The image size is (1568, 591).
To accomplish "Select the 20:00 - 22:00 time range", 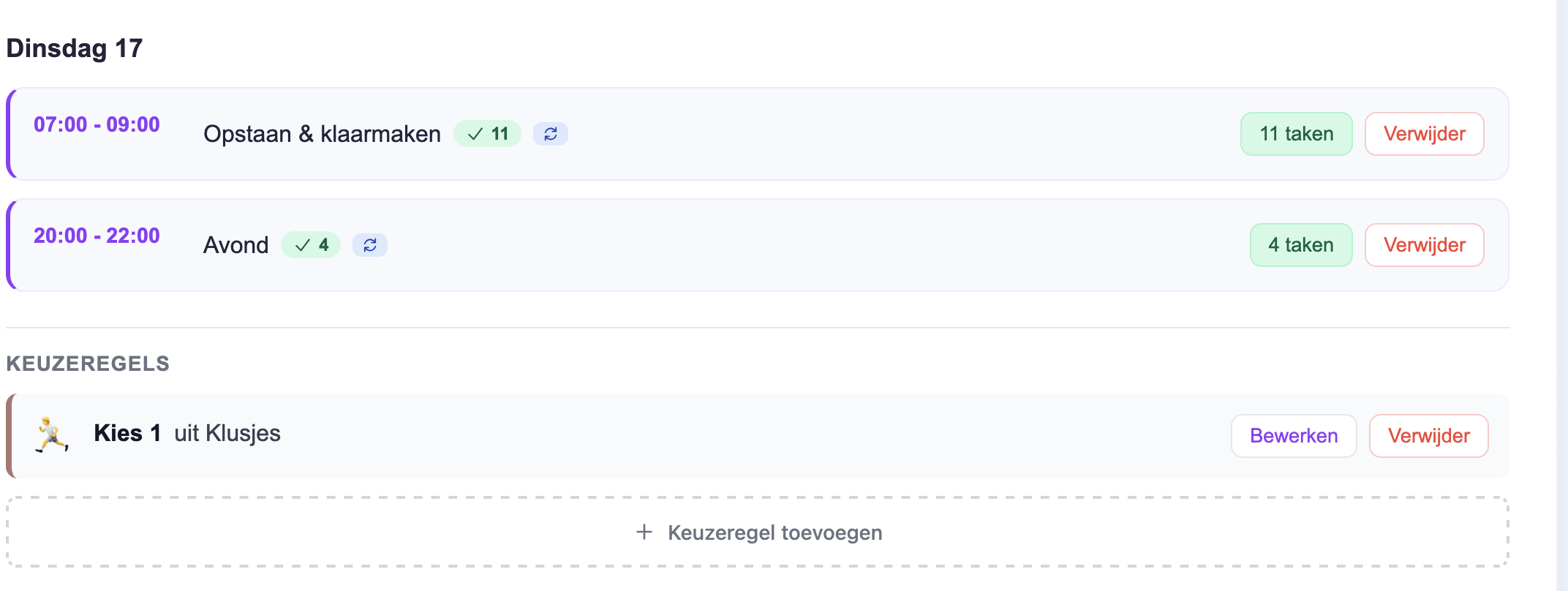I will [x=97, y=236].
